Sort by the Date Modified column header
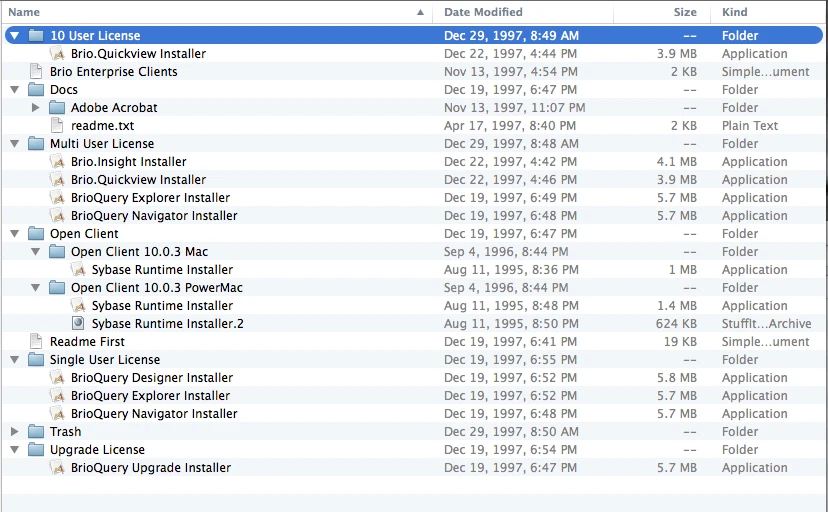Image resolution: width=828 pixels, height=512 pixels. [x=523, y=12]
